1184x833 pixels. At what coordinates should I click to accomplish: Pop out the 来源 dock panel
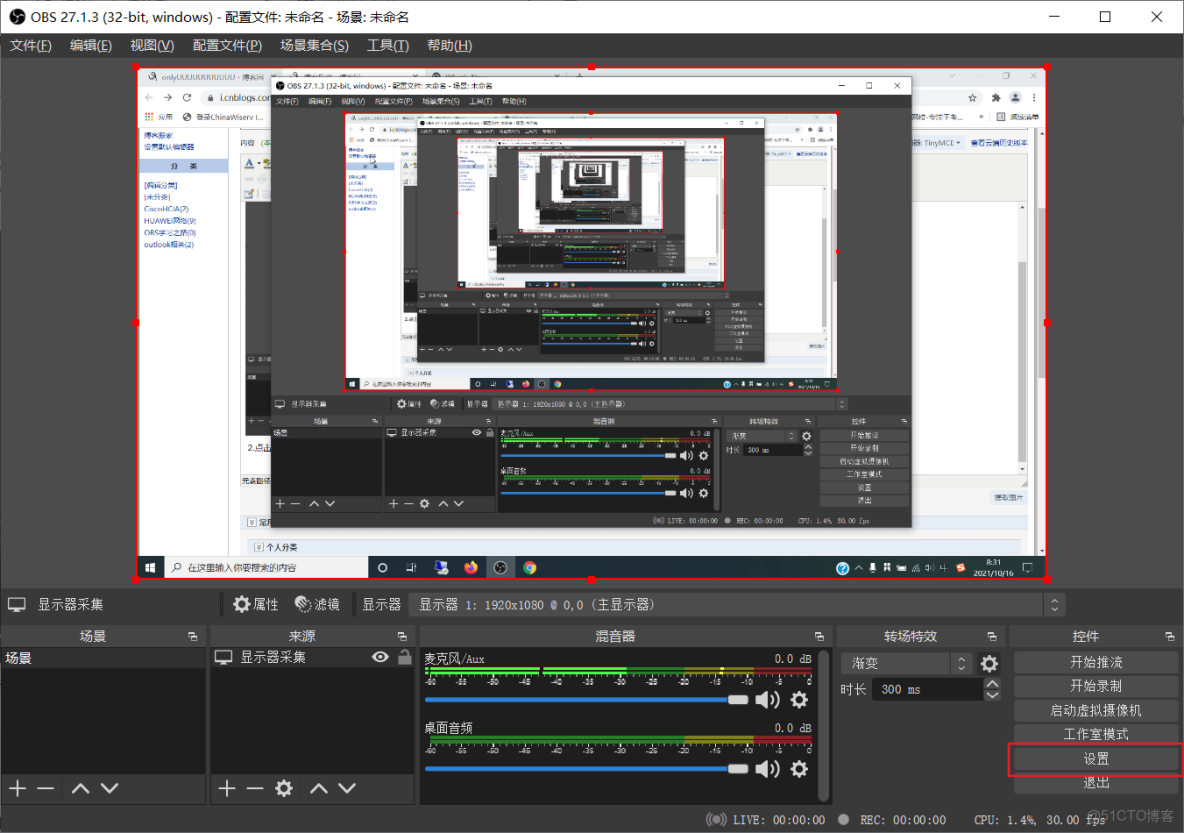402,637
